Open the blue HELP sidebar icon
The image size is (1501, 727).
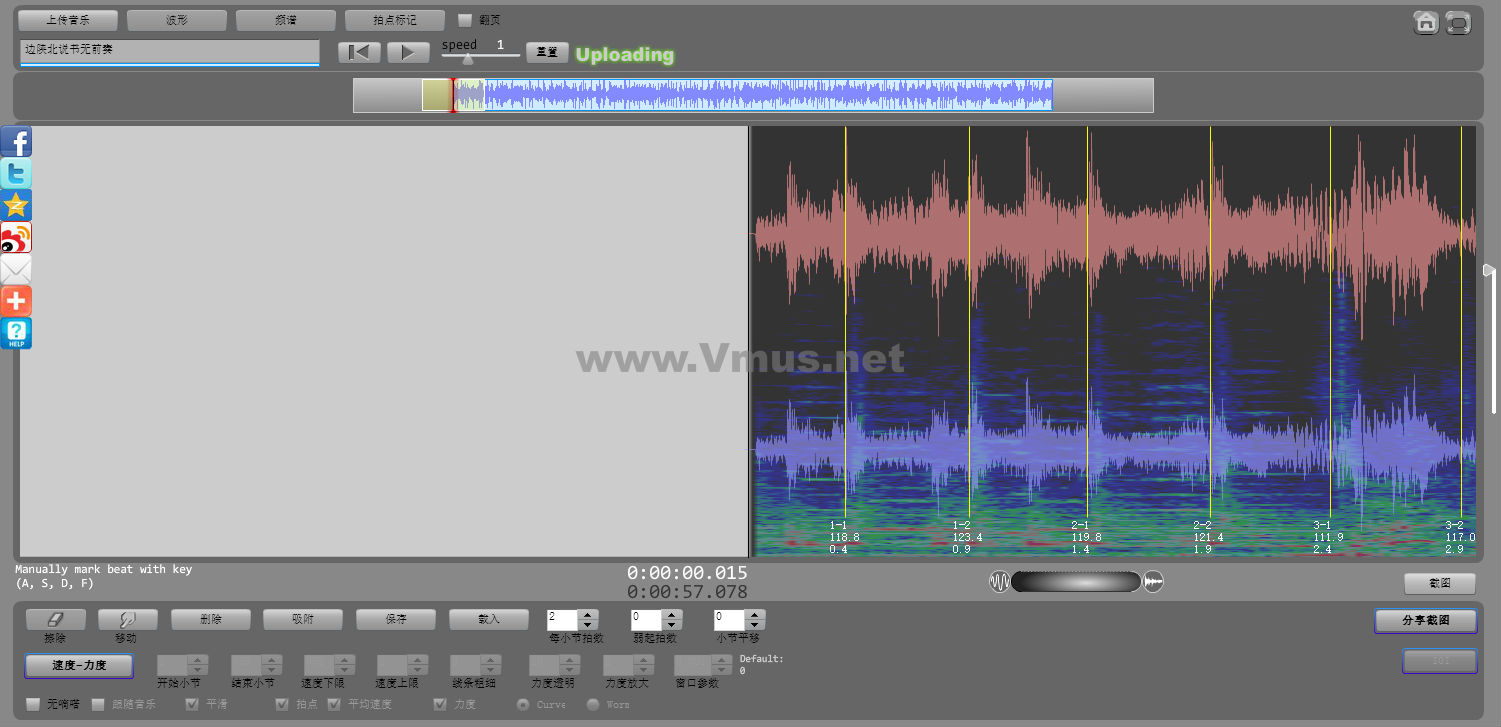pos(16,333)
